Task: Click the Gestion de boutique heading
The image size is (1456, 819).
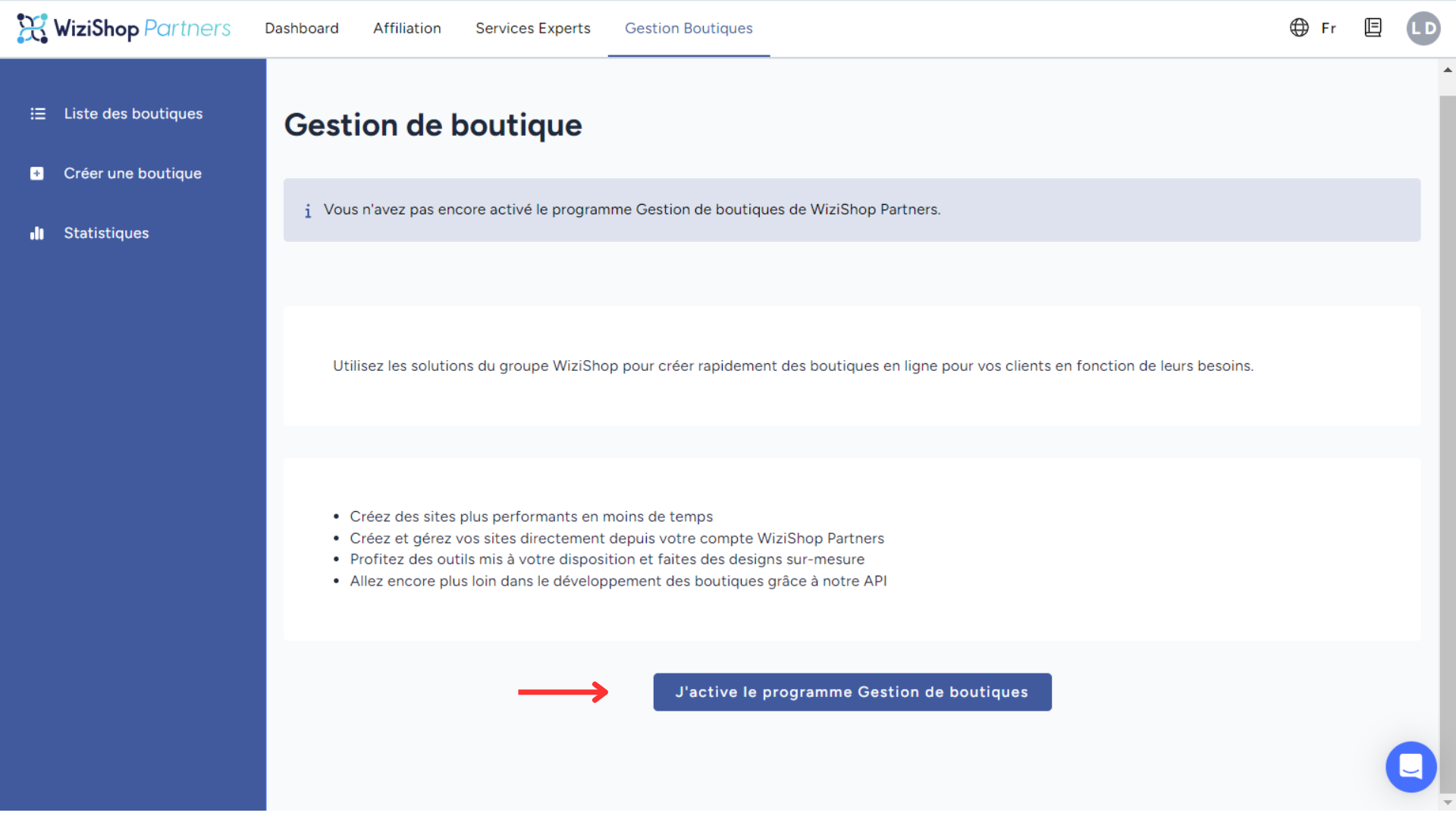Action: (433, 125)
